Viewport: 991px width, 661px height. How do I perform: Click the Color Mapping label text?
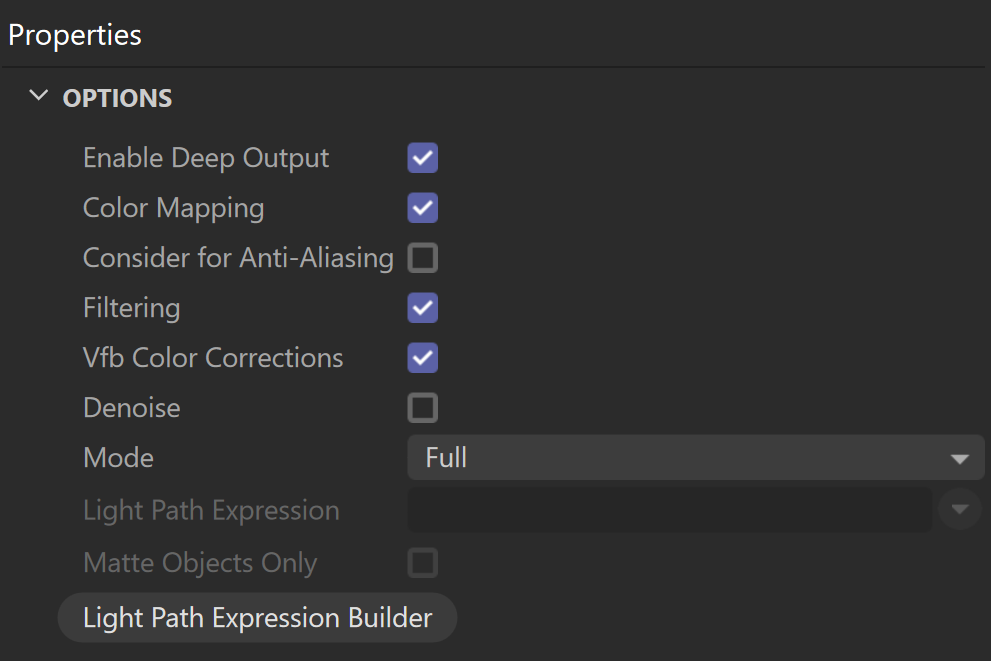(174, 209)
